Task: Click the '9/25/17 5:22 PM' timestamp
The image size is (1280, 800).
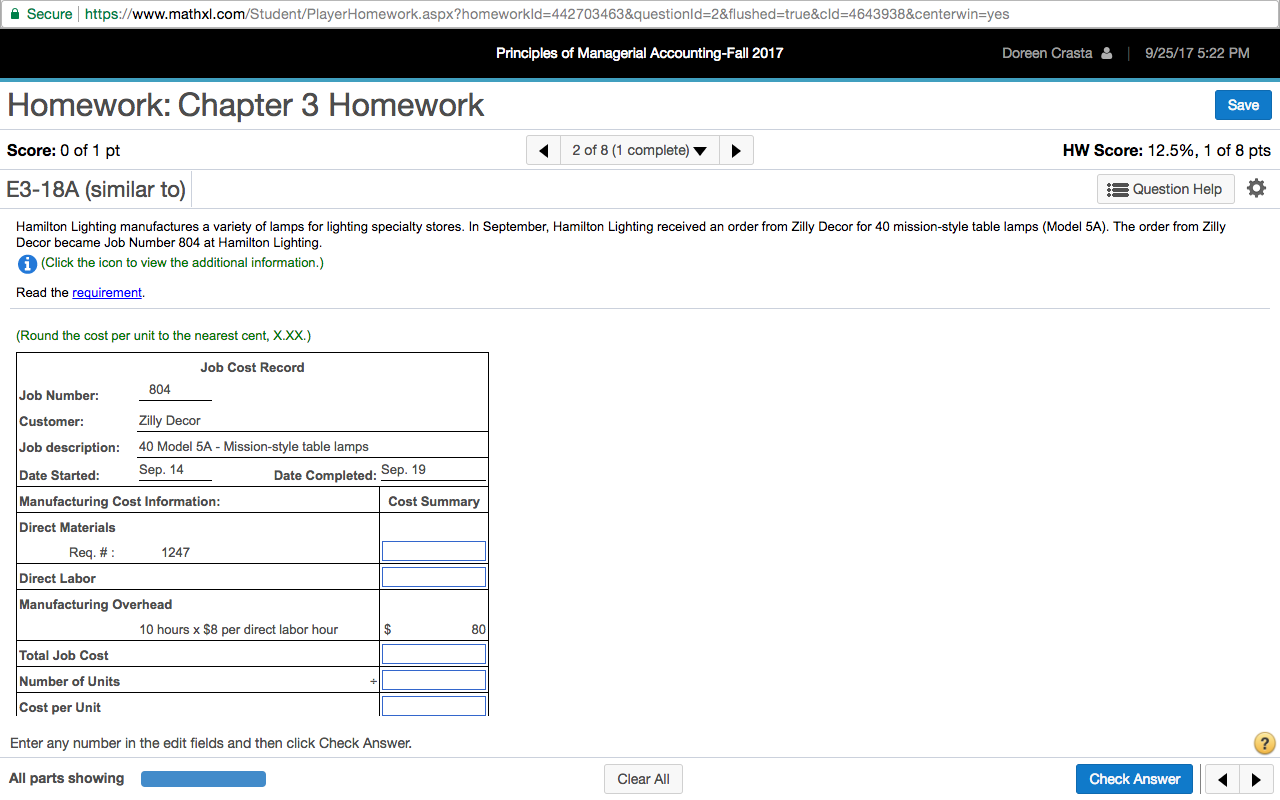Action: coord(1197,54)
